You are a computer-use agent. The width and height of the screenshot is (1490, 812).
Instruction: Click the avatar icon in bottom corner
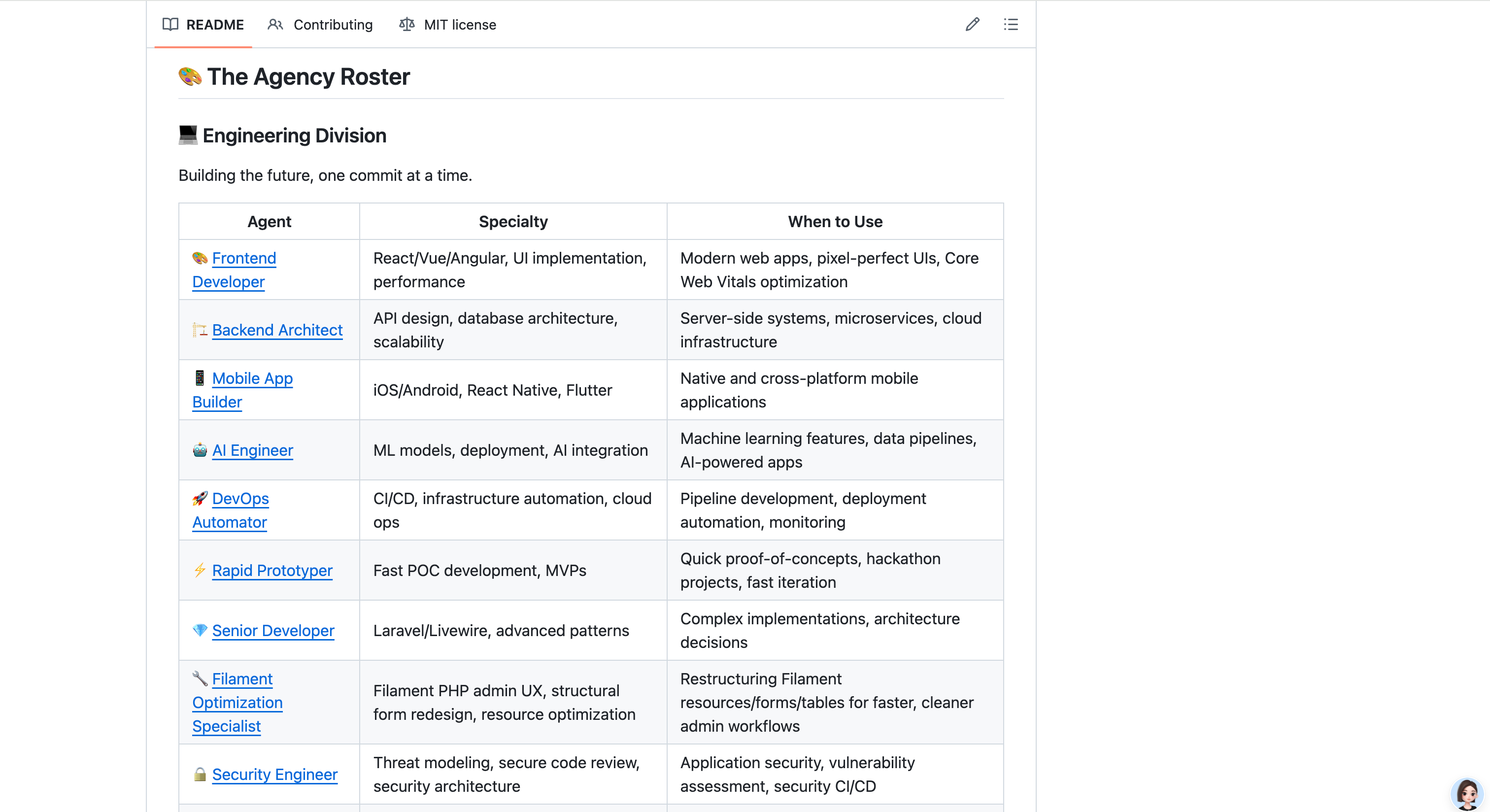tap(1467, 793)
